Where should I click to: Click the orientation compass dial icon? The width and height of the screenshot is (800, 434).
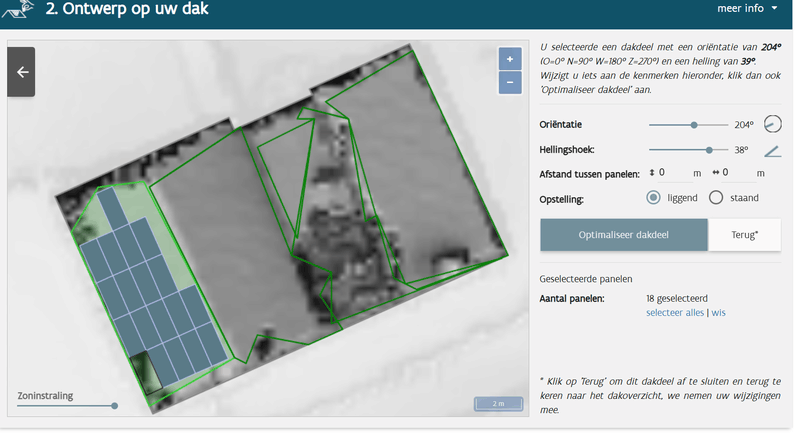click(772, 124)
